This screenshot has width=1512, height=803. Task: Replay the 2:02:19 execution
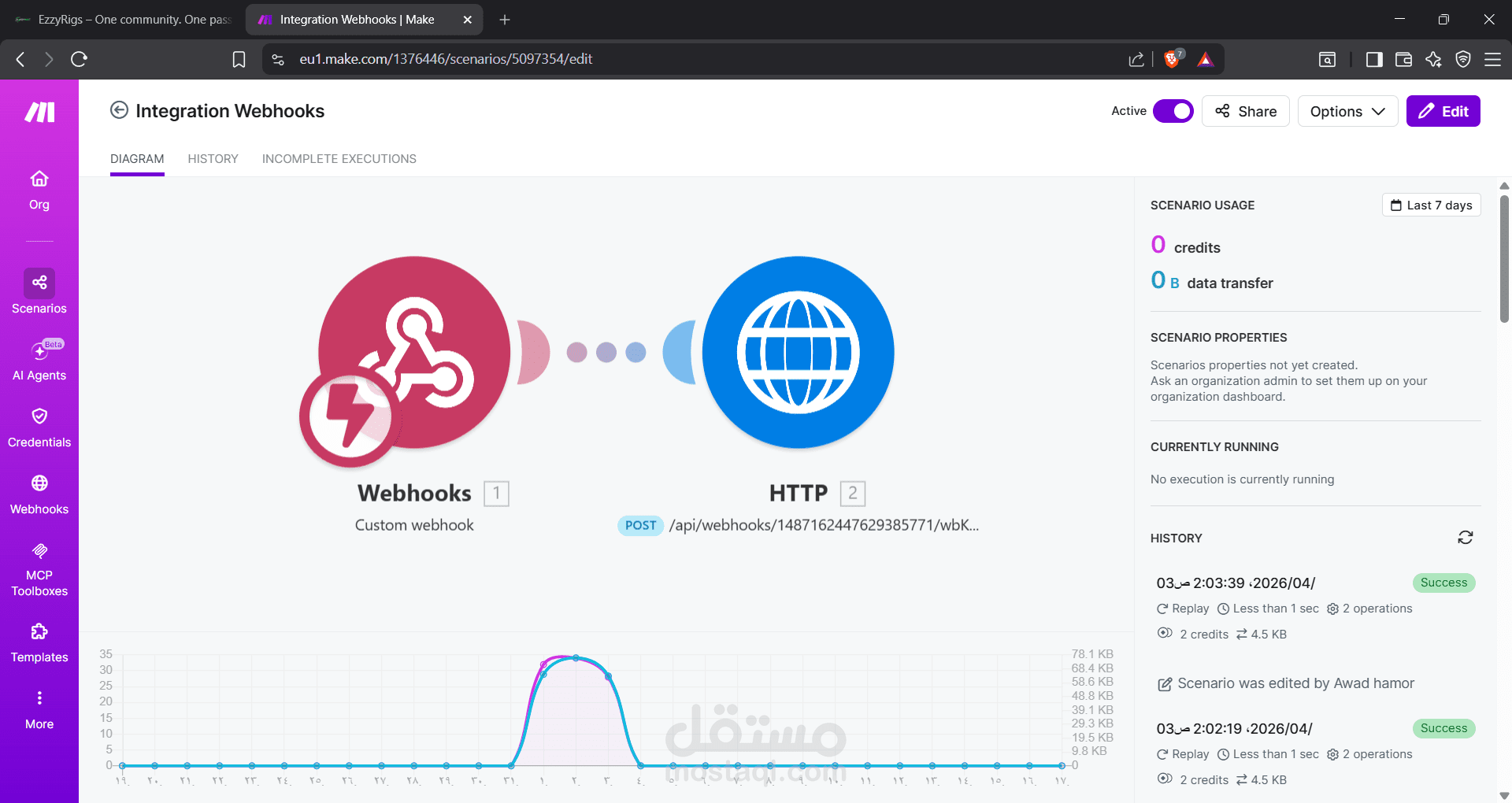(x=1182, y=754)
